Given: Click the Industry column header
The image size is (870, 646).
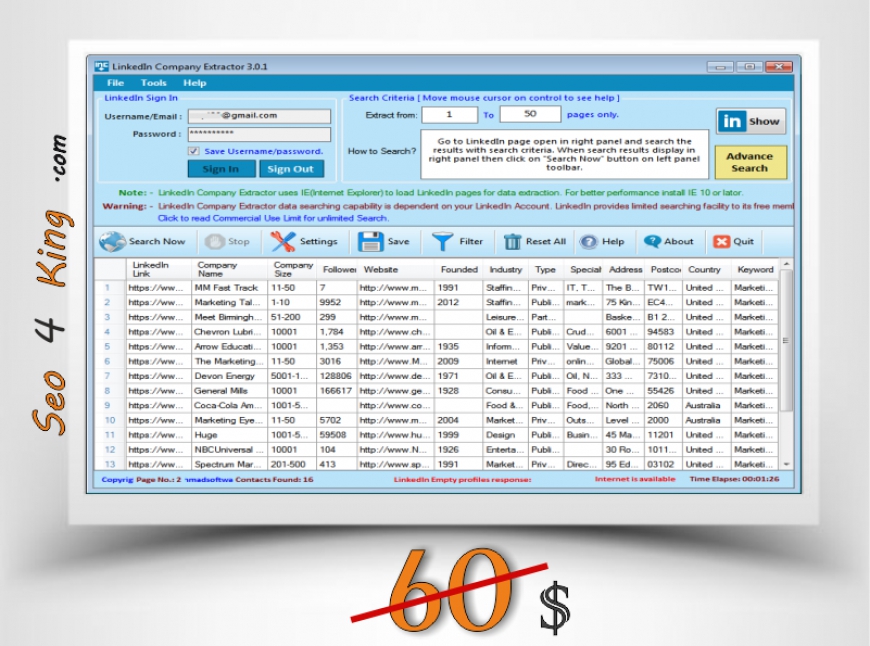Looking at the screenshot, I should [505, 269].
